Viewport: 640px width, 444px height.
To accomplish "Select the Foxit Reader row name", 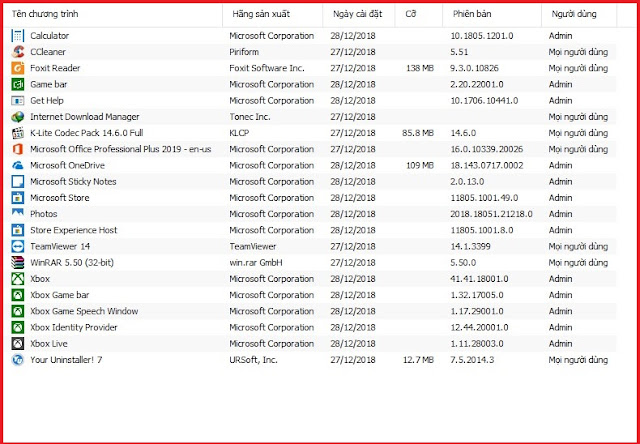I will point(55,68).
